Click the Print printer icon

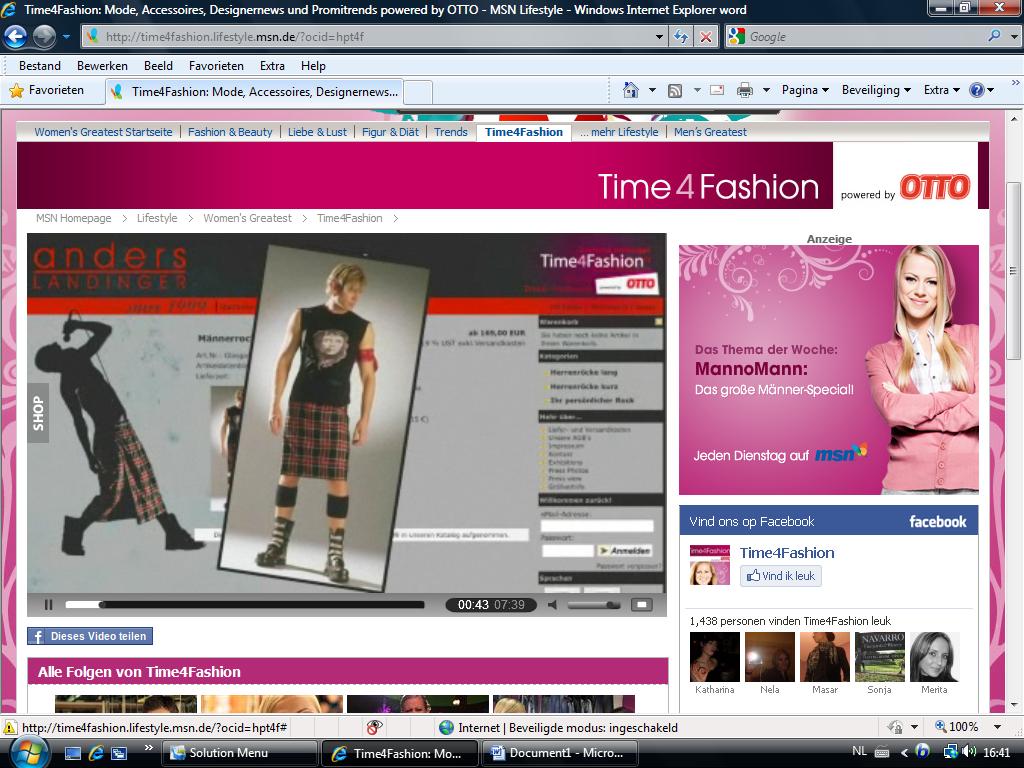pos(744,90)
